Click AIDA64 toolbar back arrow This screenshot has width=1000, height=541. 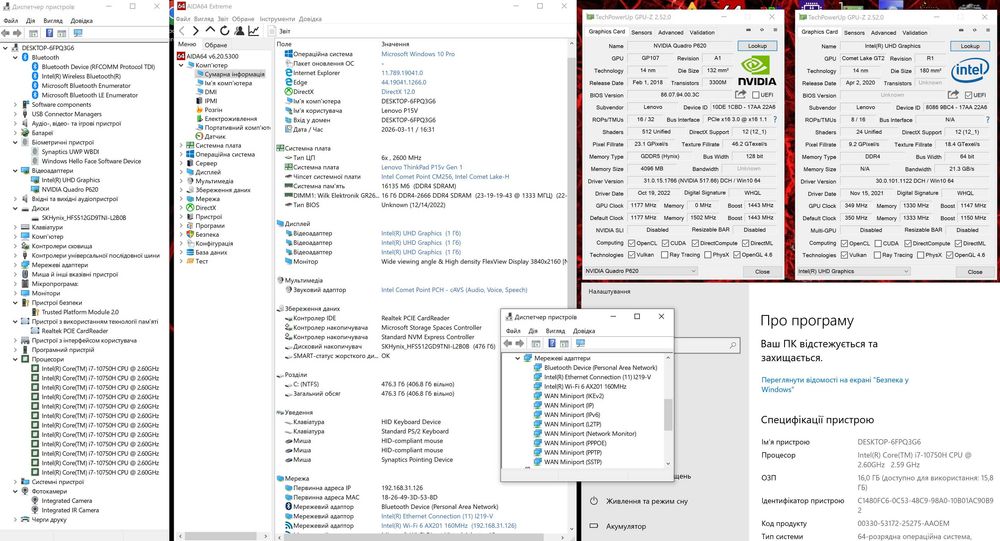pos(182,31)
